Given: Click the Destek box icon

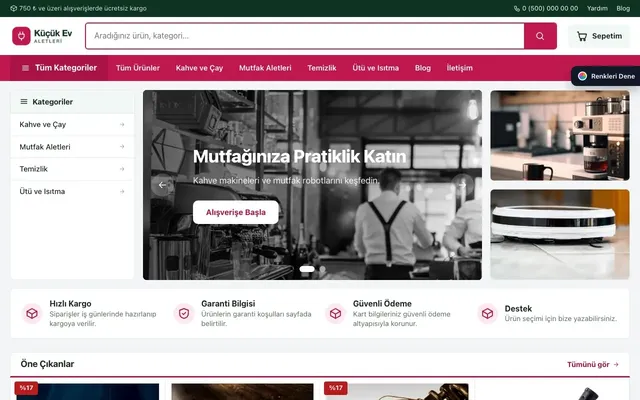Looking at the screenshot, I should 487,313.
